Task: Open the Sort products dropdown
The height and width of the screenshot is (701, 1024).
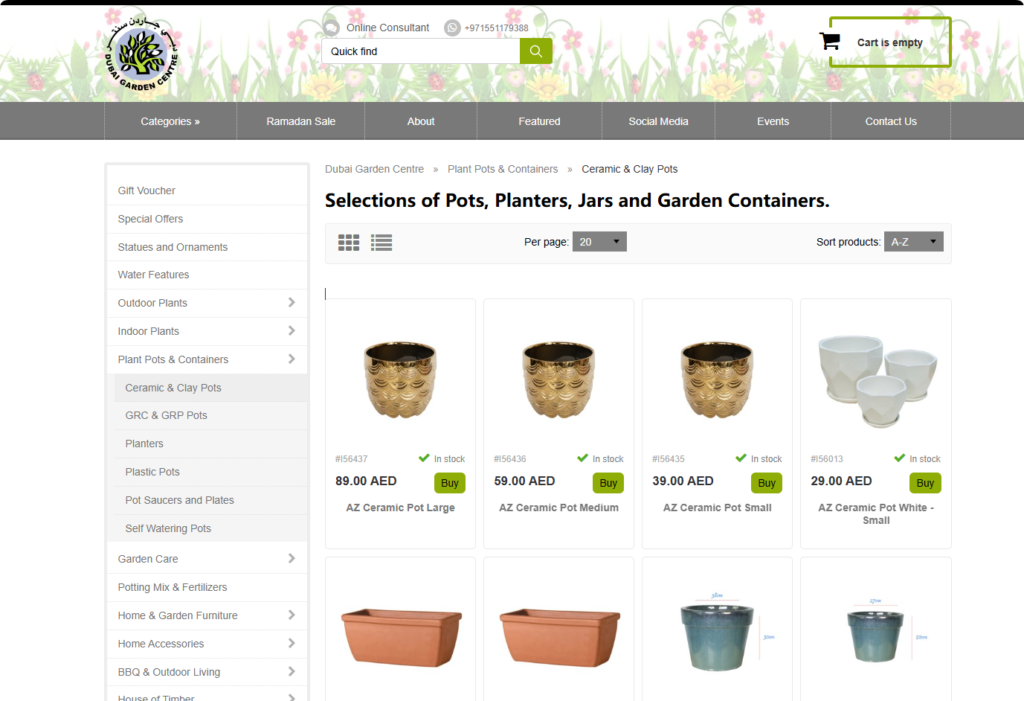Action: click(914, 242)
